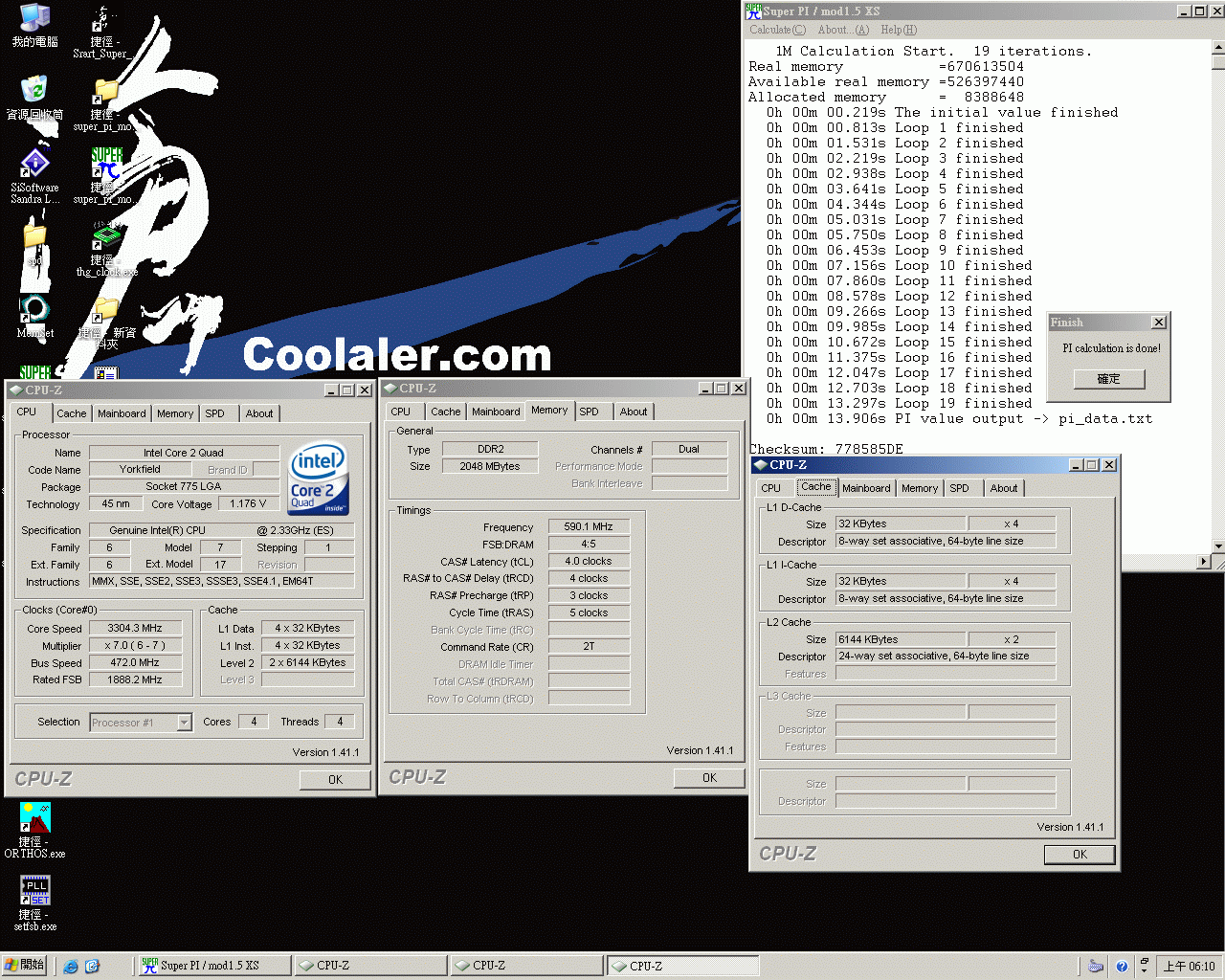1225x980 pixels.
Task: Click Super PI scrollbar down arrow
Action: coord(1218,546)
